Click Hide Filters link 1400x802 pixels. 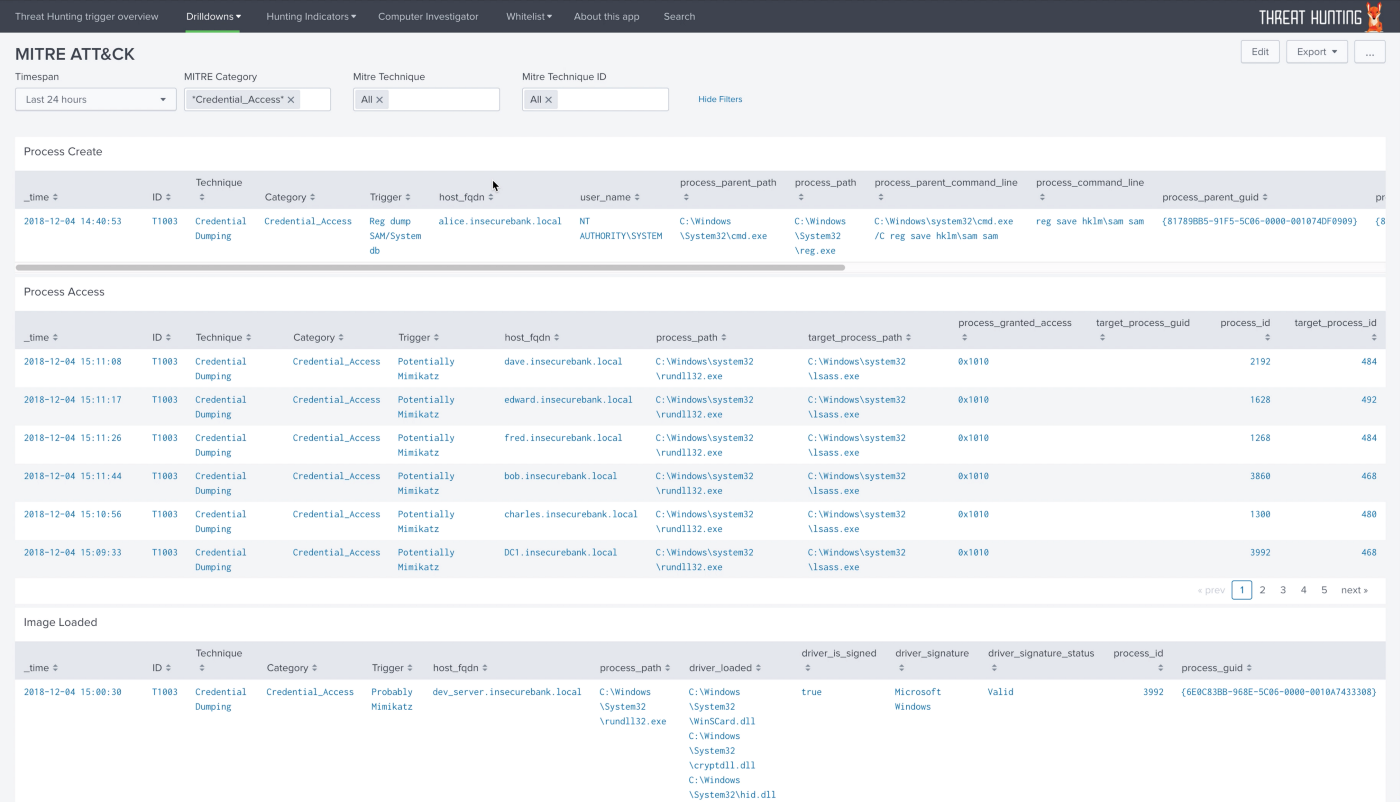click(720, 99)
